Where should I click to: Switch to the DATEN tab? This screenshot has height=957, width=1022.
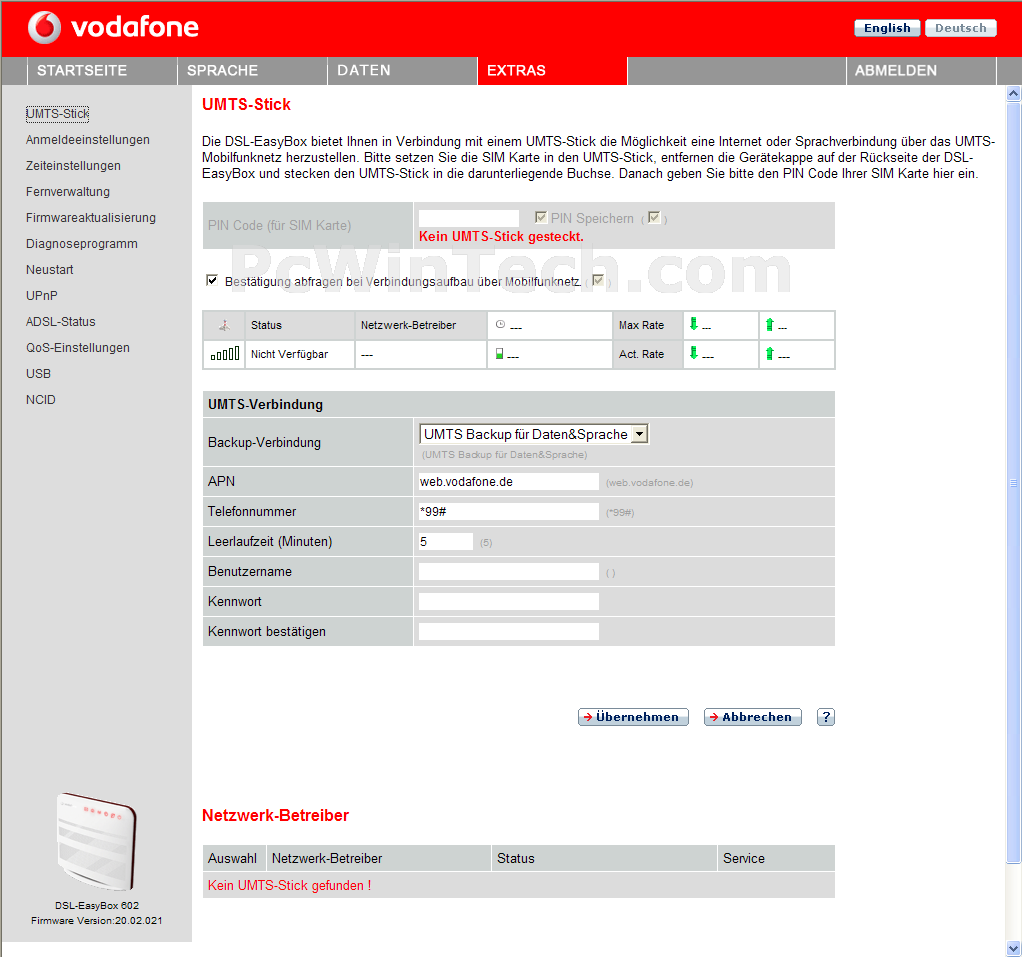402,70
